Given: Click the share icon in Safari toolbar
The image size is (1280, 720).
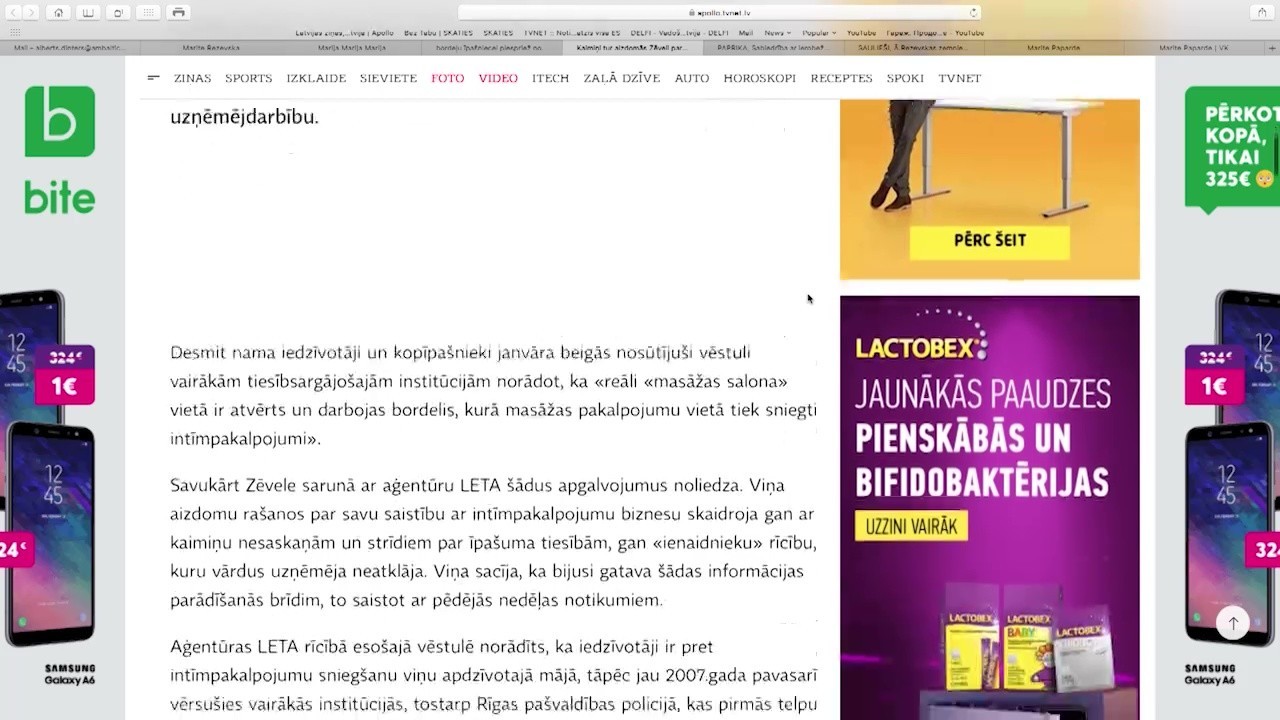Looking at the screenshot, I should coord(1262,12).
